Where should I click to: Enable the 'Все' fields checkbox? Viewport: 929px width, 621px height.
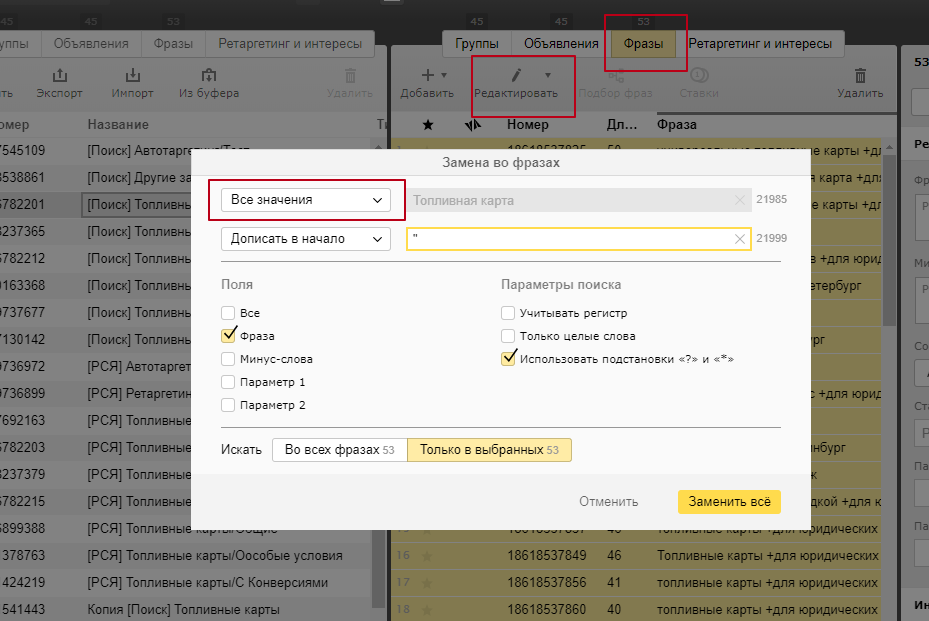(228, 313)
